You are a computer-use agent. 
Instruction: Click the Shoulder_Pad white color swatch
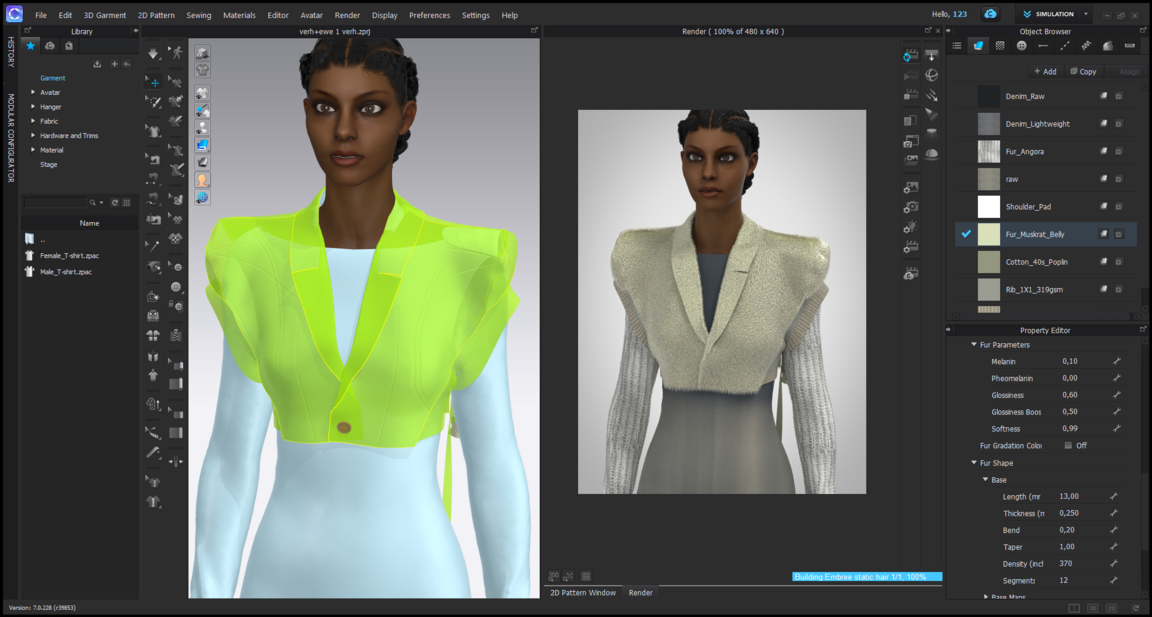pyautogui.click(x=988, y=207)
